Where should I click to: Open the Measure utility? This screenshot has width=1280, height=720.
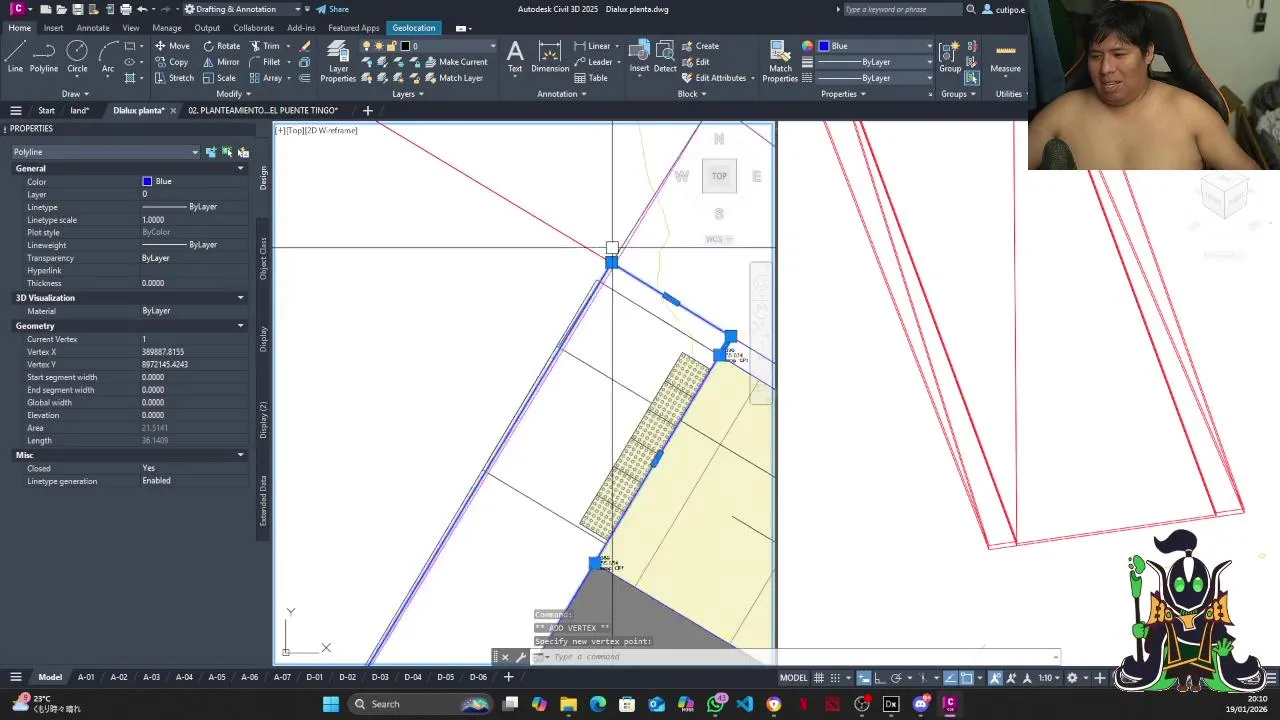pyautogui.click(x=1005, y=57)
